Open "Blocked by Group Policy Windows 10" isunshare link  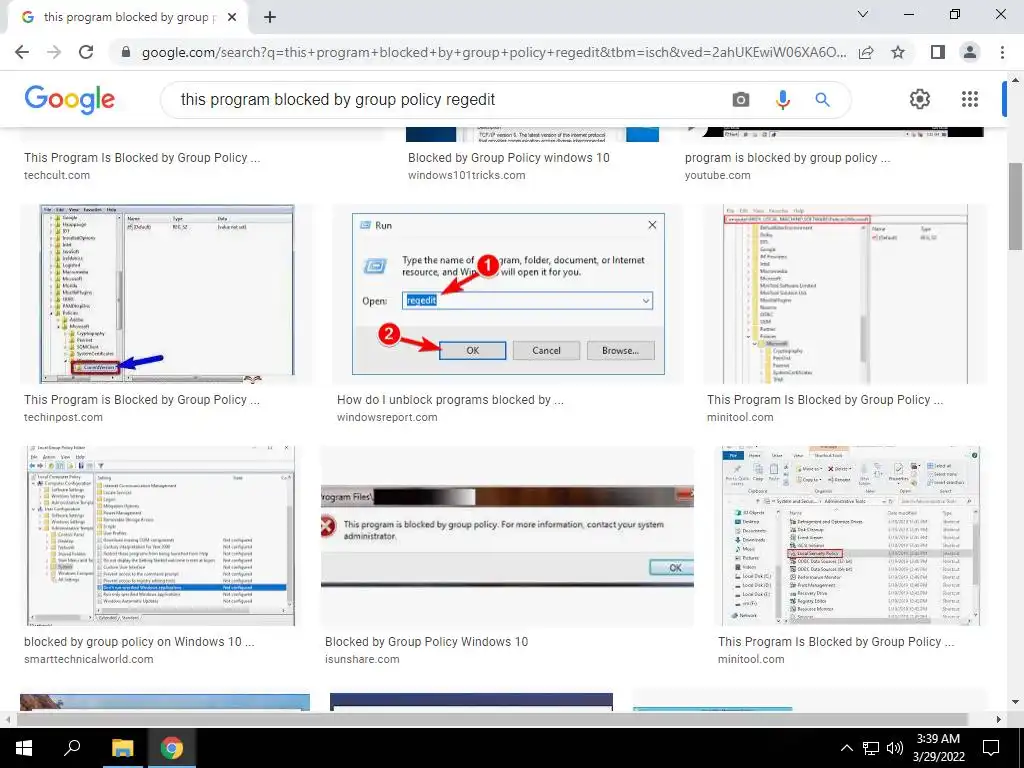pyautogui.click(x=426, y=642)
